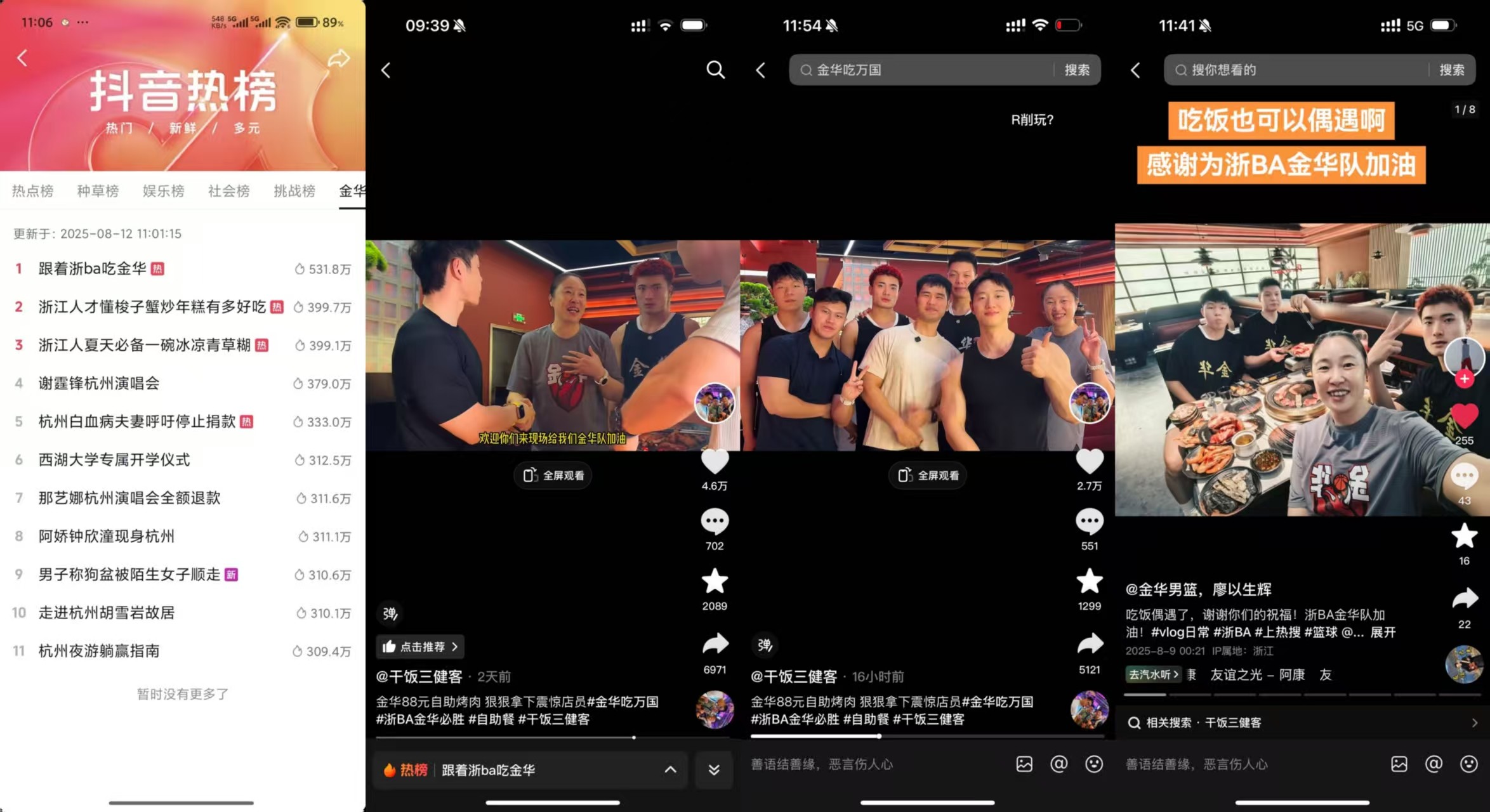Tap back arrow beside 金华吃万国 search bar
This screenshot has height=812, width=1490.
761,70
